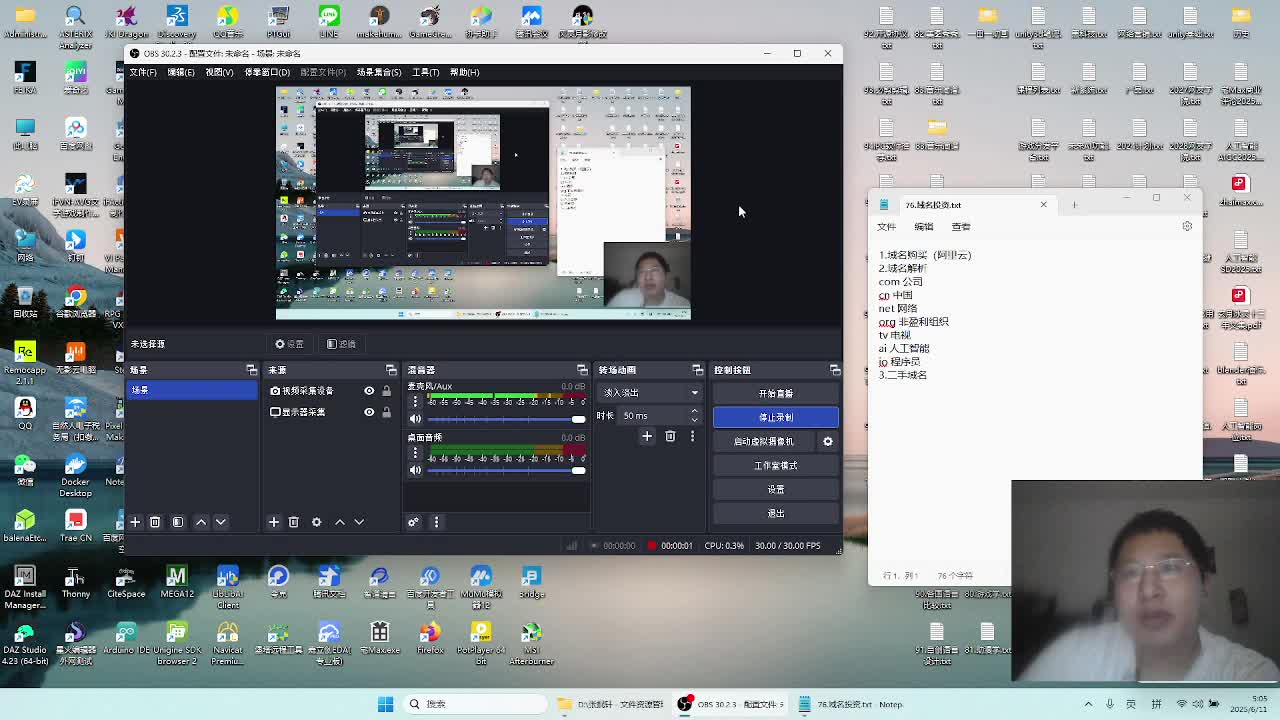The width and height of the screenshot is (1280, 720).
Task: Click the 开始直播 button
Action: (775, 393)
